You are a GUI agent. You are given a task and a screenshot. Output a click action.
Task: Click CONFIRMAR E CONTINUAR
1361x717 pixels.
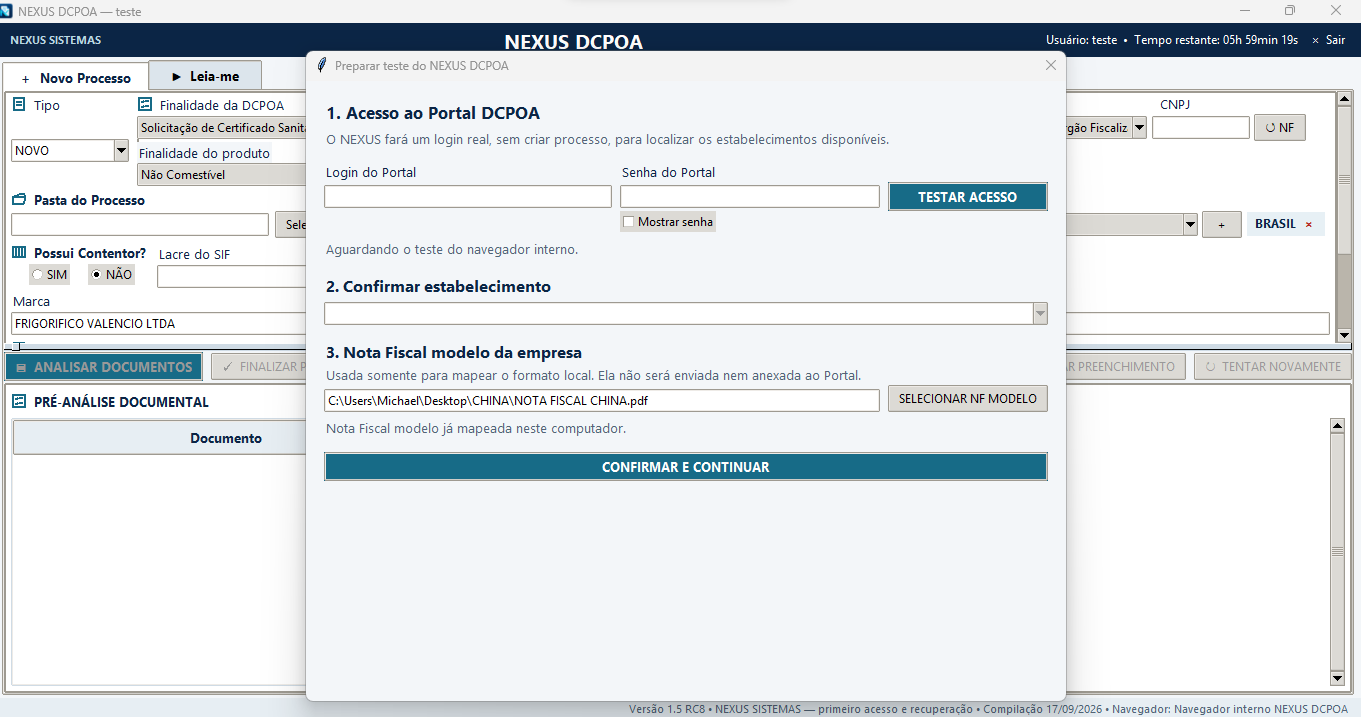point(686,467)
